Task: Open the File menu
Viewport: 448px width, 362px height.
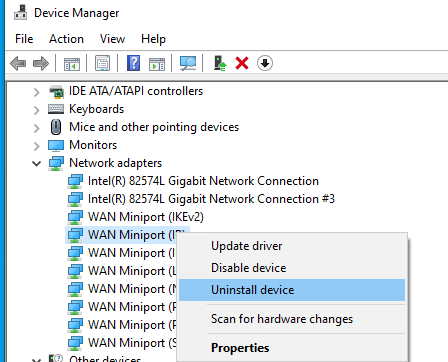Action: pos(24,39)
